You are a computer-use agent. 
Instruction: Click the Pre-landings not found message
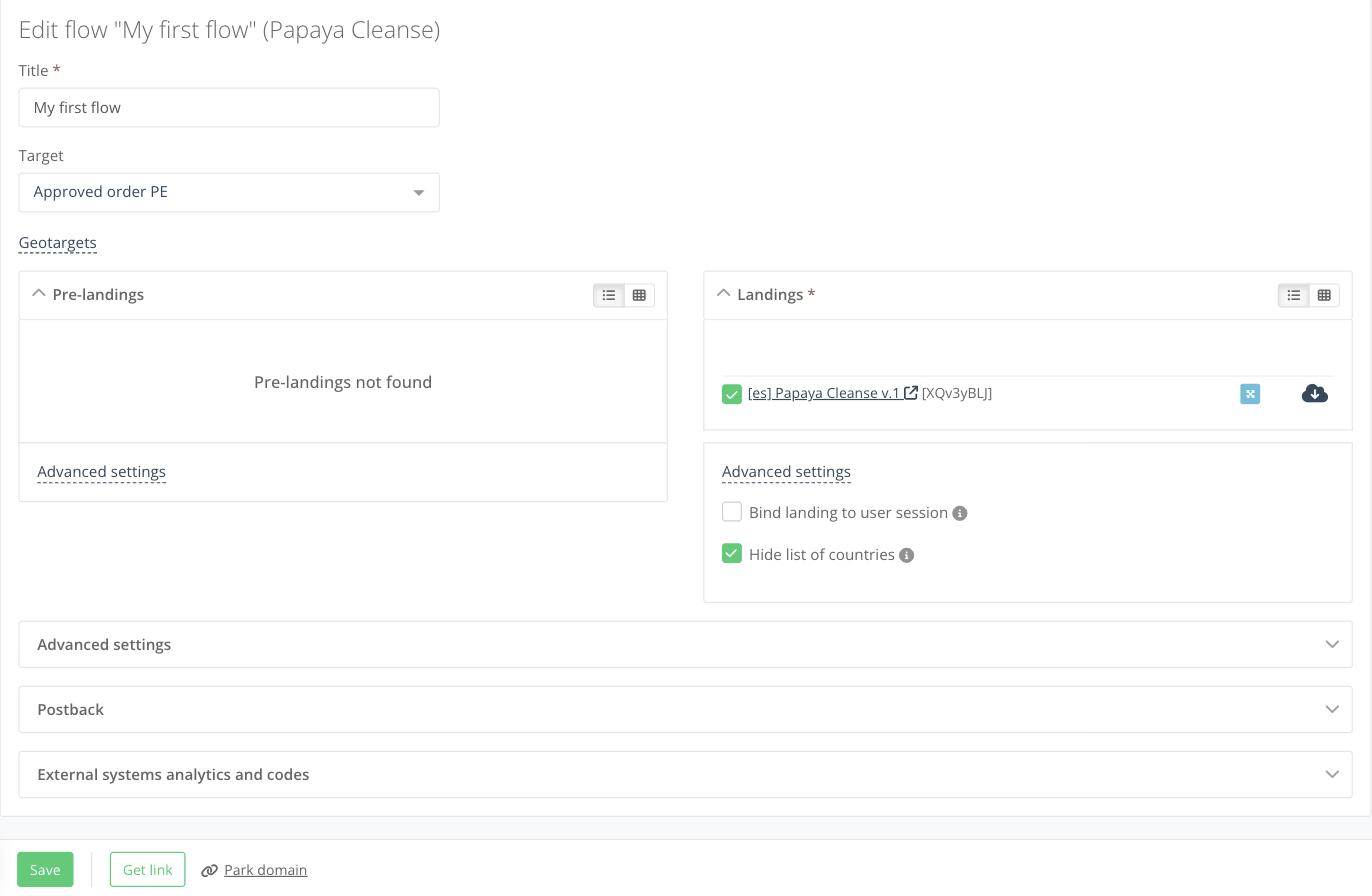343,382
